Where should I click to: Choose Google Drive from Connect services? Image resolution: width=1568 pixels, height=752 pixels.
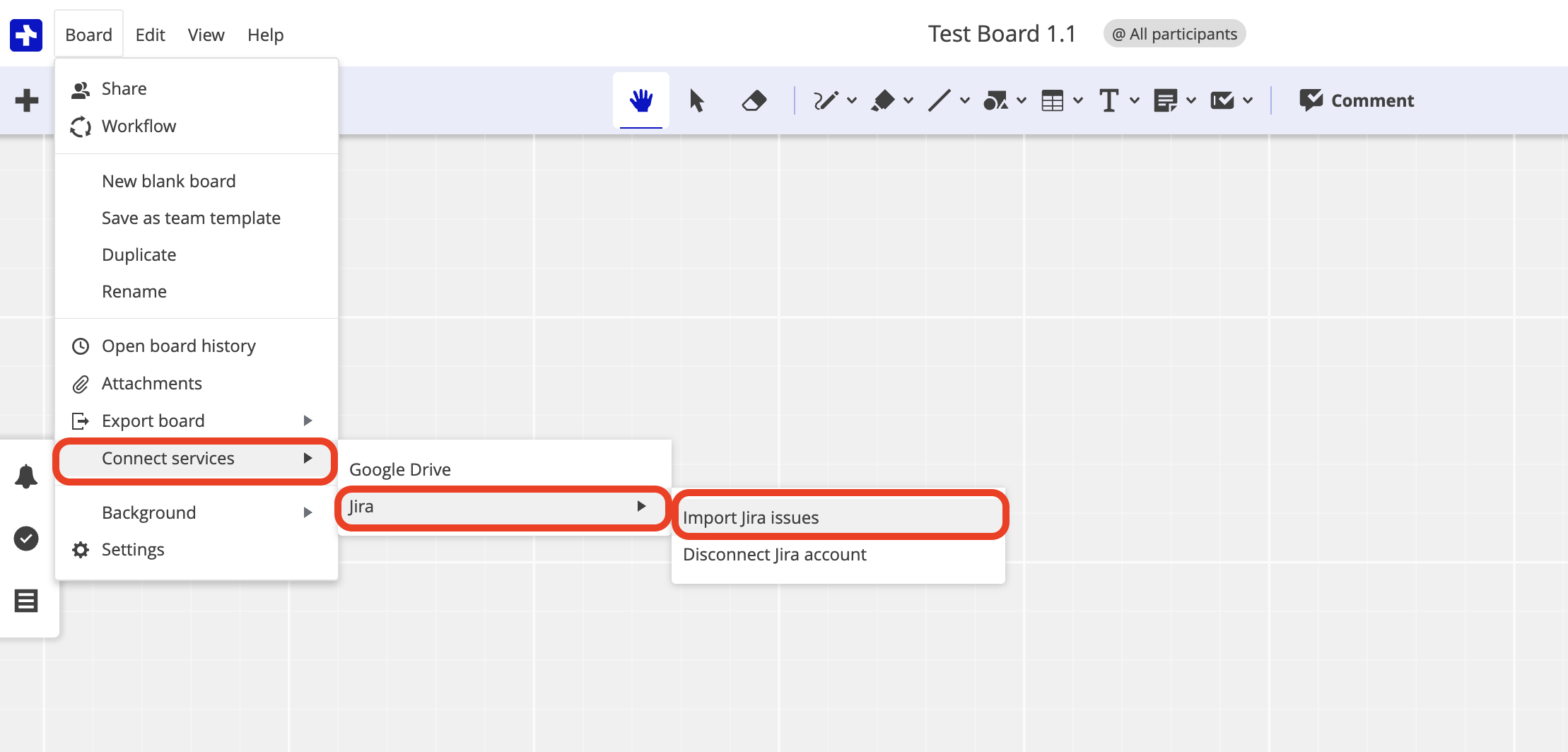pyautogui.click(x=400, y=469)
